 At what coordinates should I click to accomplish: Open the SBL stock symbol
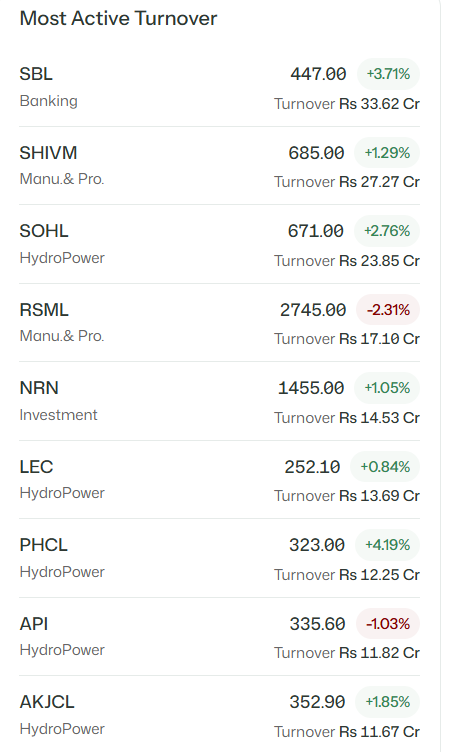click(x=36, y=74)
